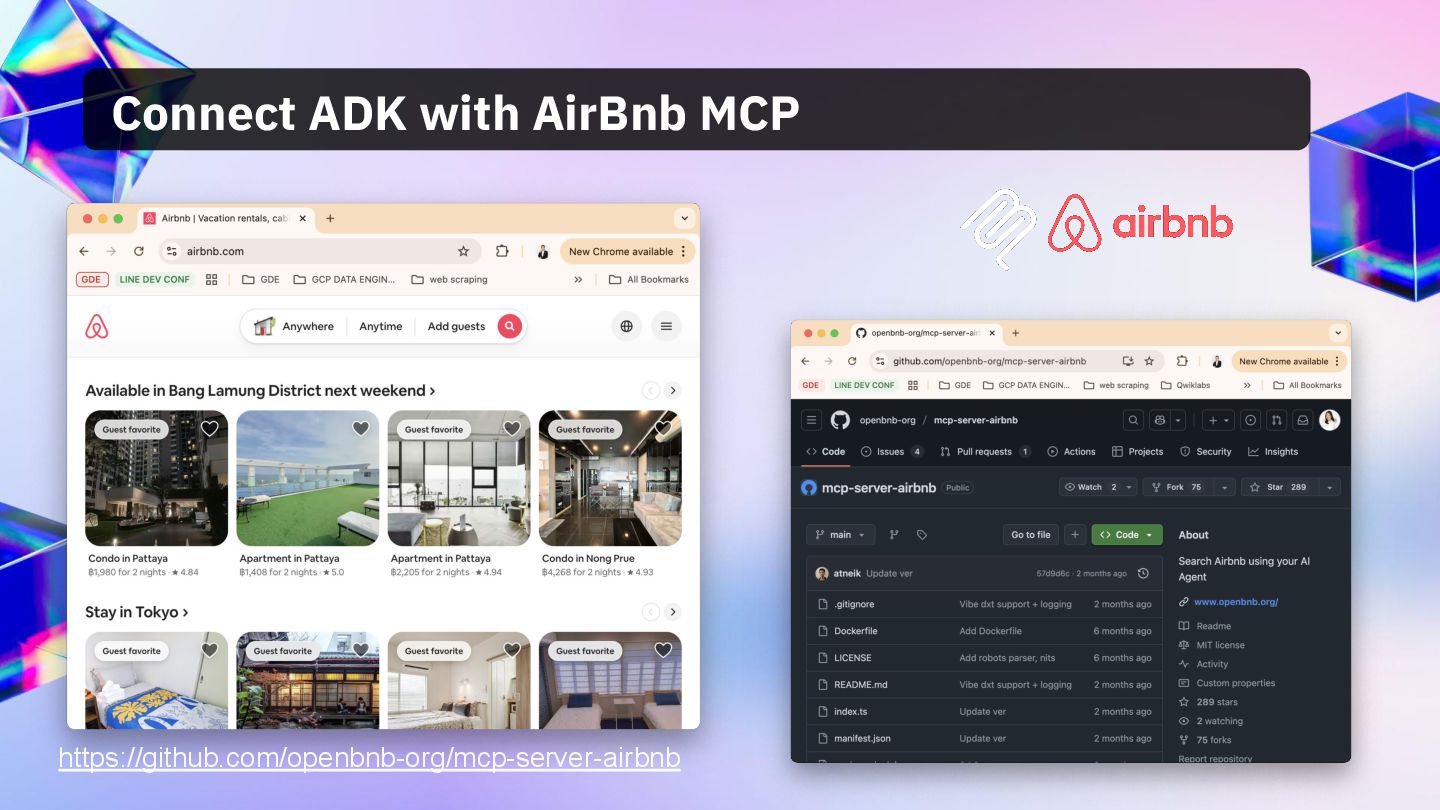Click install app icon in GitHub address bar
This screenshot has width=1440, height=810.
[1128, 361]
